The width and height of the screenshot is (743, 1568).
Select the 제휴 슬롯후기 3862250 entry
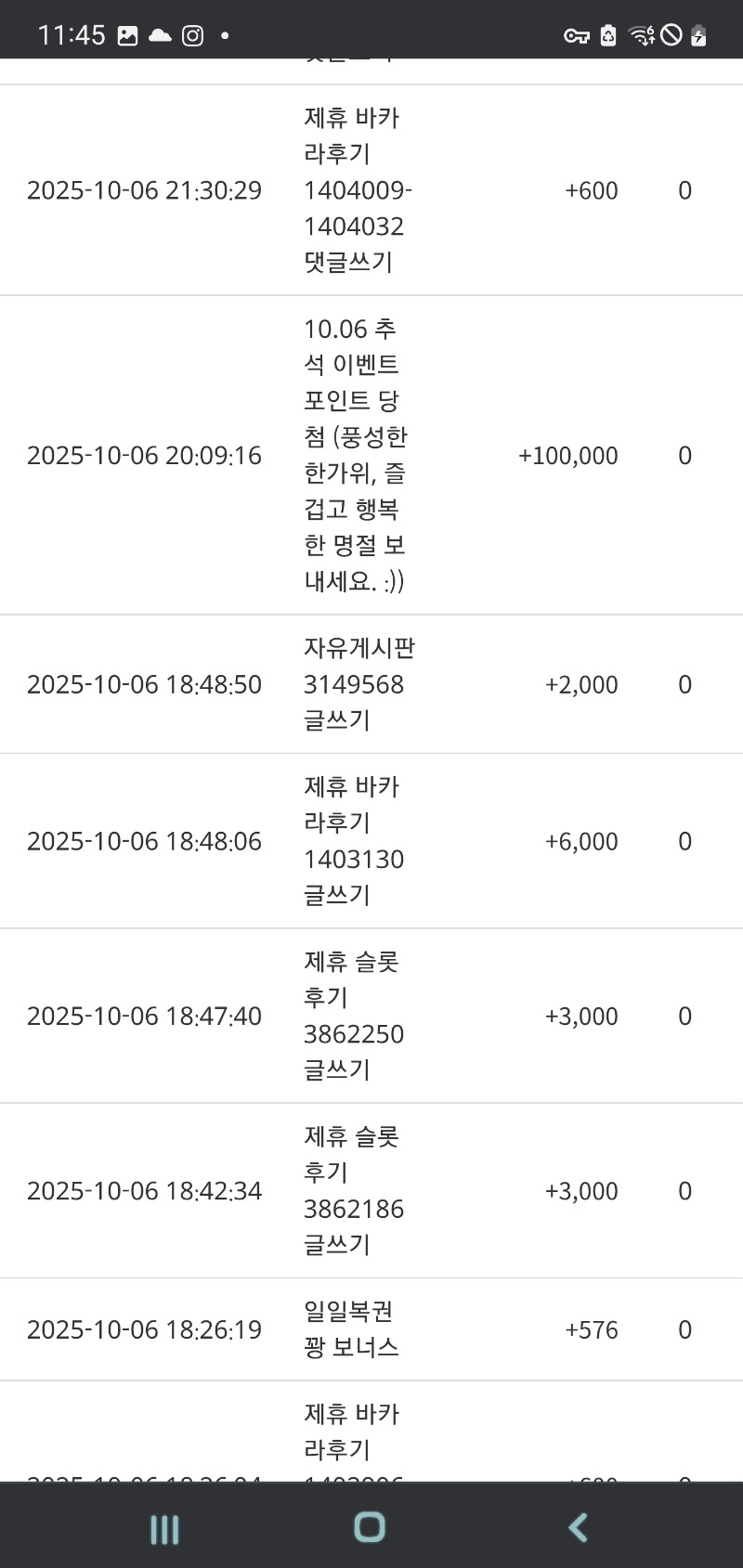coord(353,1016)
